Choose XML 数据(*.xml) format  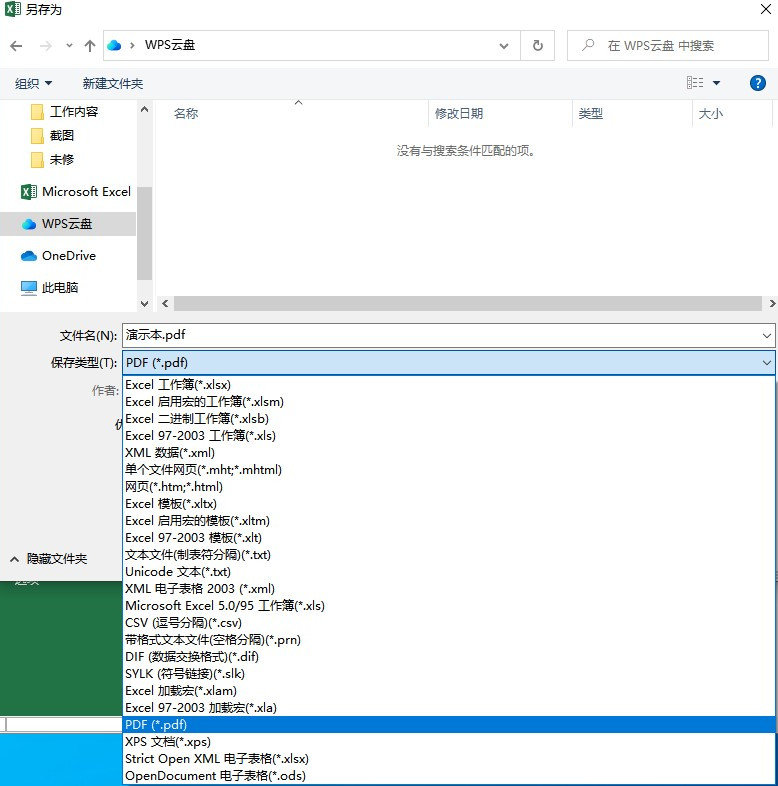click(449, 453)
